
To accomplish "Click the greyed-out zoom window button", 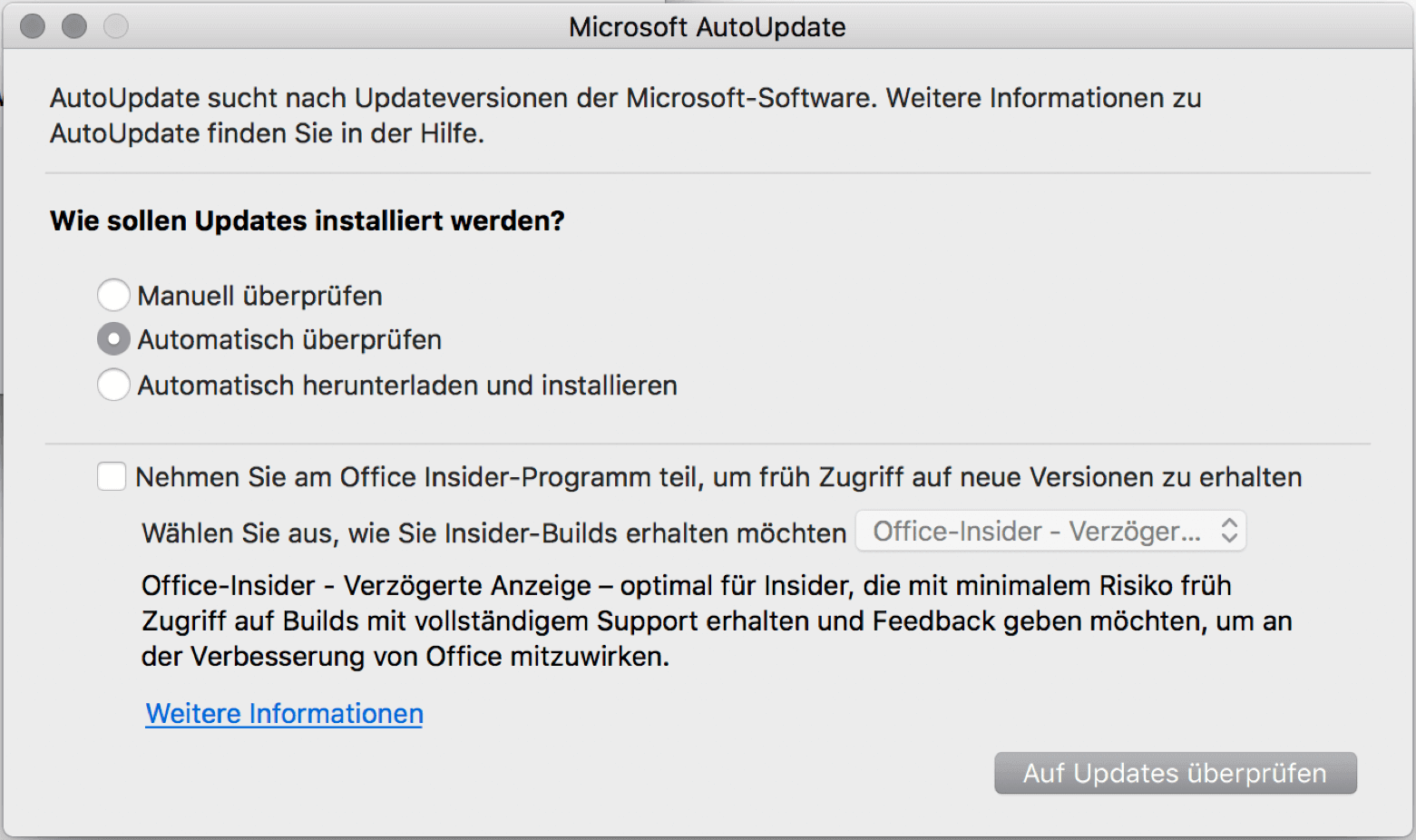I will [x=116, y=26].
